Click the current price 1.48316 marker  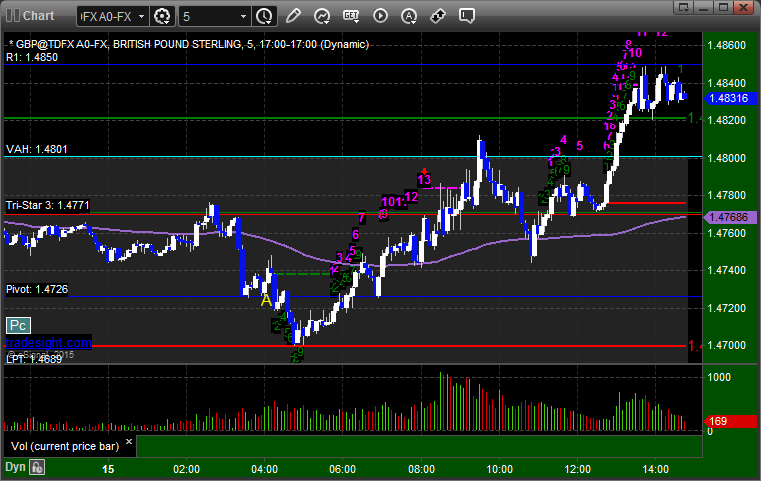point(729,98)
